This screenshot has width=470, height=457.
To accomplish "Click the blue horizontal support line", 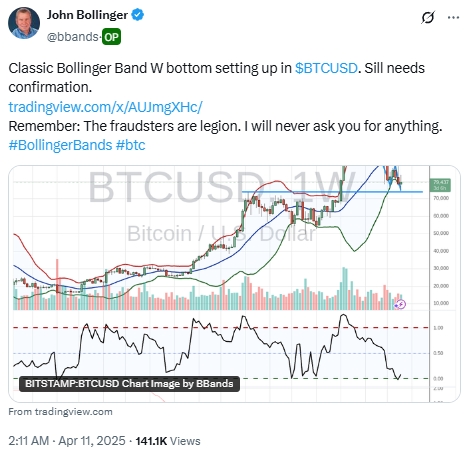I will 332,192.
